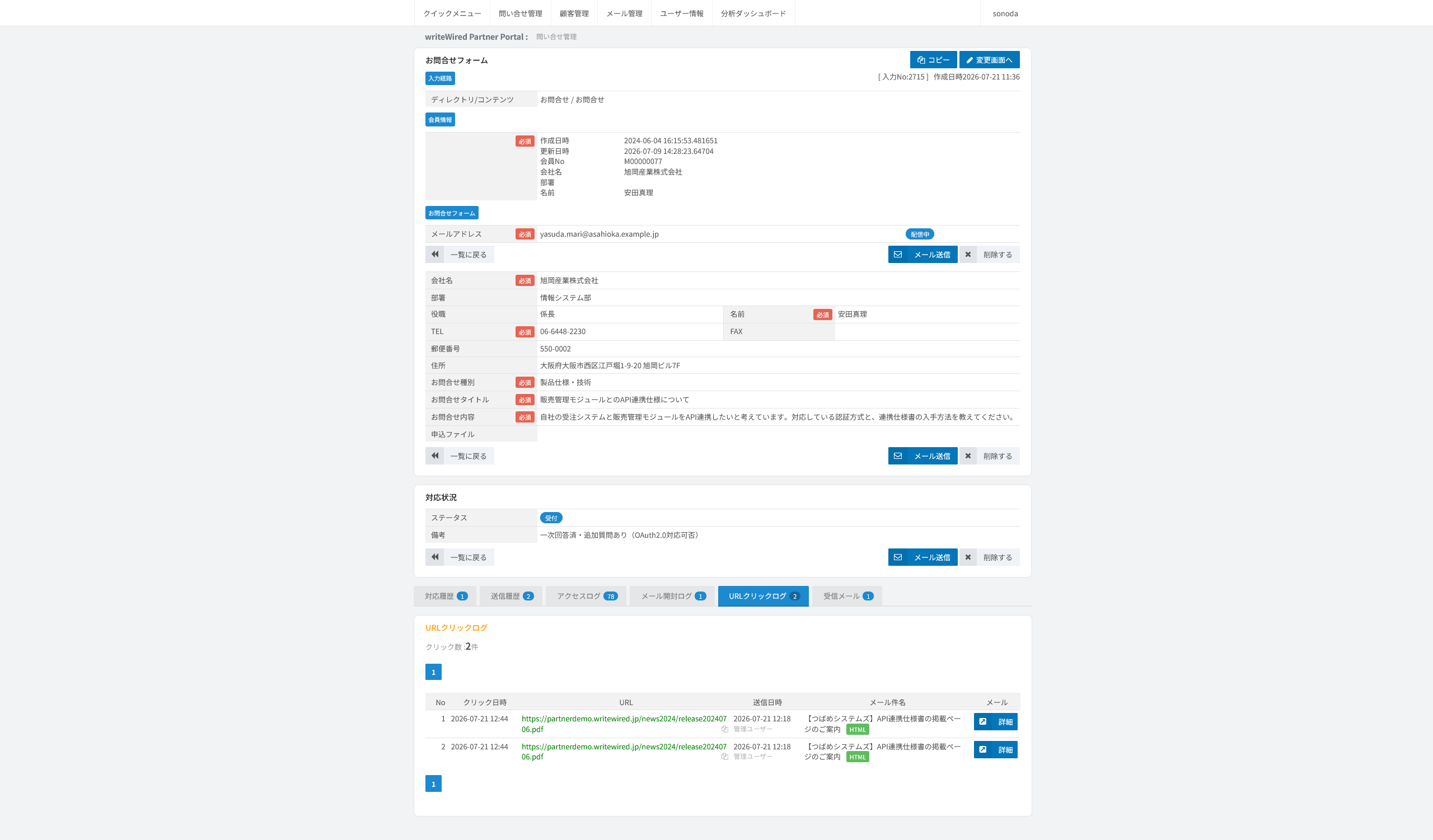Switch to the 対応履歴 tab

click(x=445, y=596)
